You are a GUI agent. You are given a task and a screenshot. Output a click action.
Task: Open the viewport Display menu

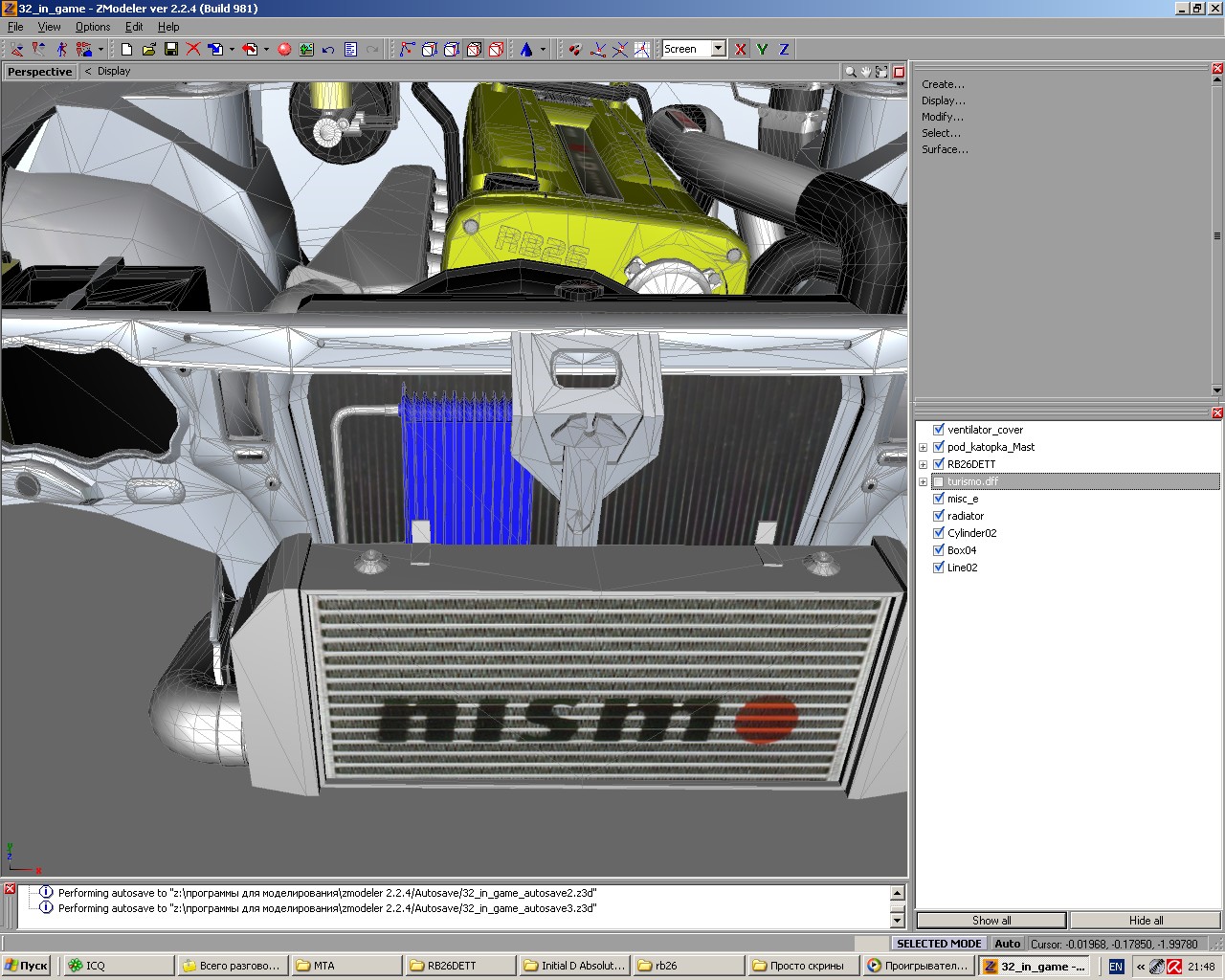(114, 72)
